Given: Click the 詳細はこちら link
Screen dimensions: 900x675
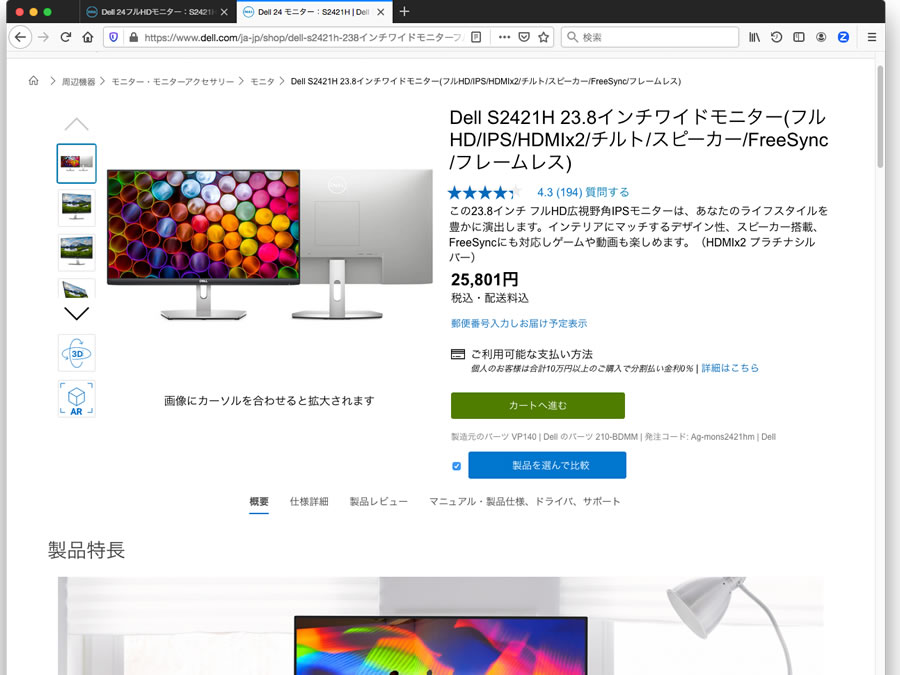Looking at the screenshot, I should coord(730,368).
